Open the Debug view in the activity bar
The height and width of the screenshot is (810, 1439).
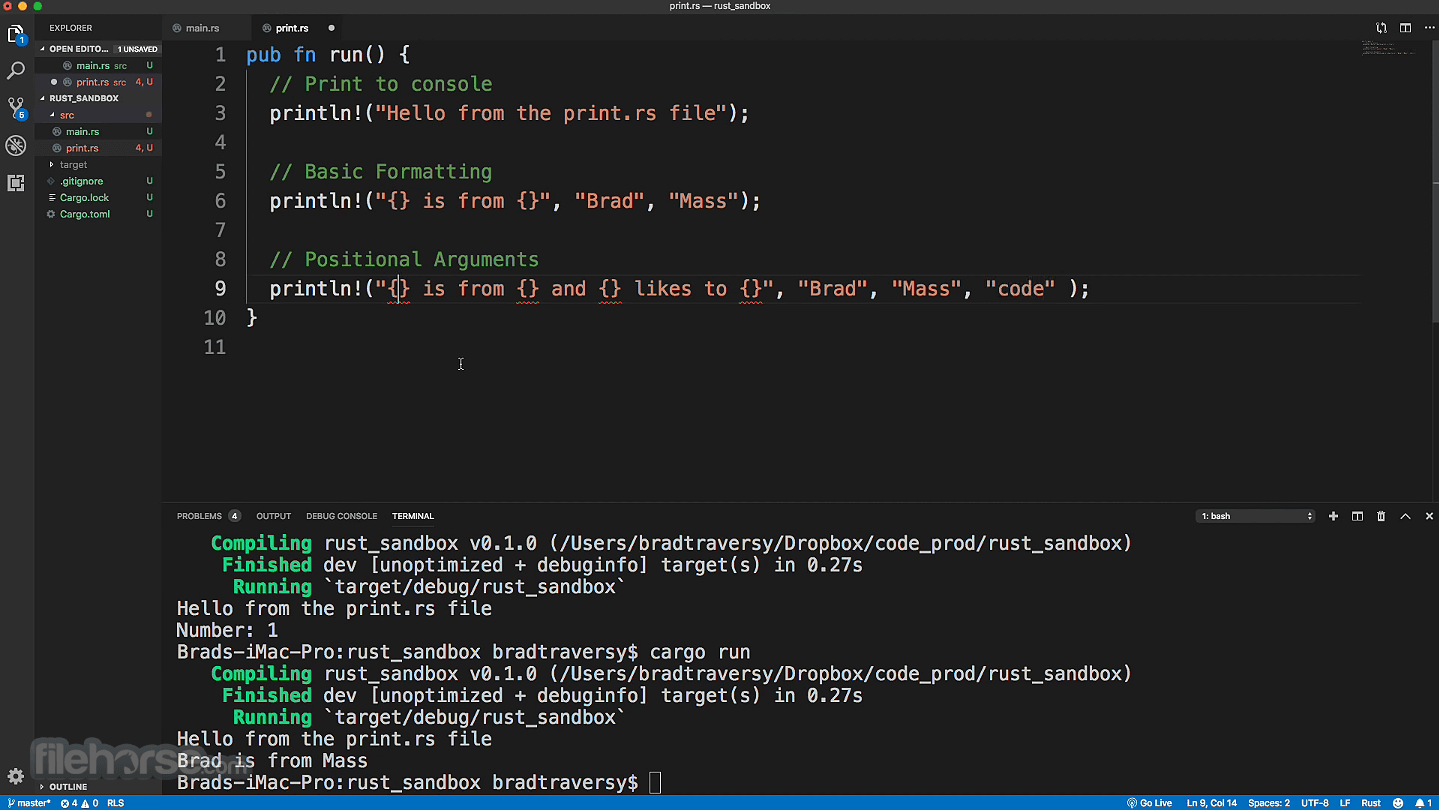click(16, 146)
